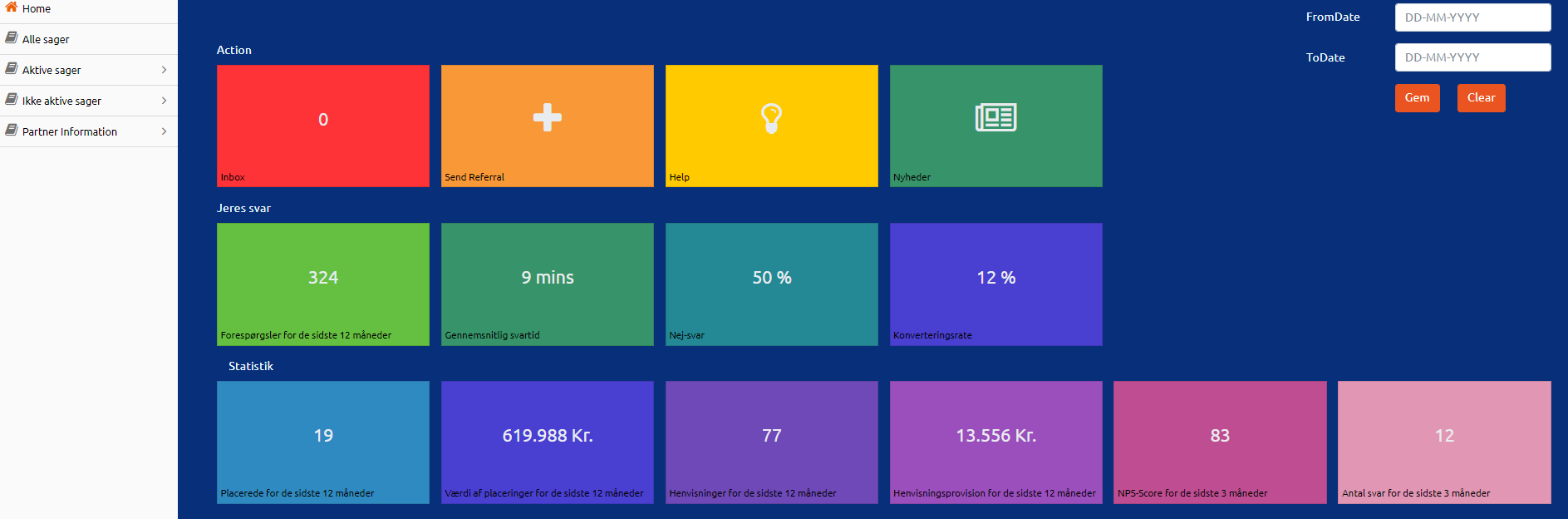The image size is (1568, 519).
Task: Expand the Ikke aktive sager chevron
Action: (164, 101)
